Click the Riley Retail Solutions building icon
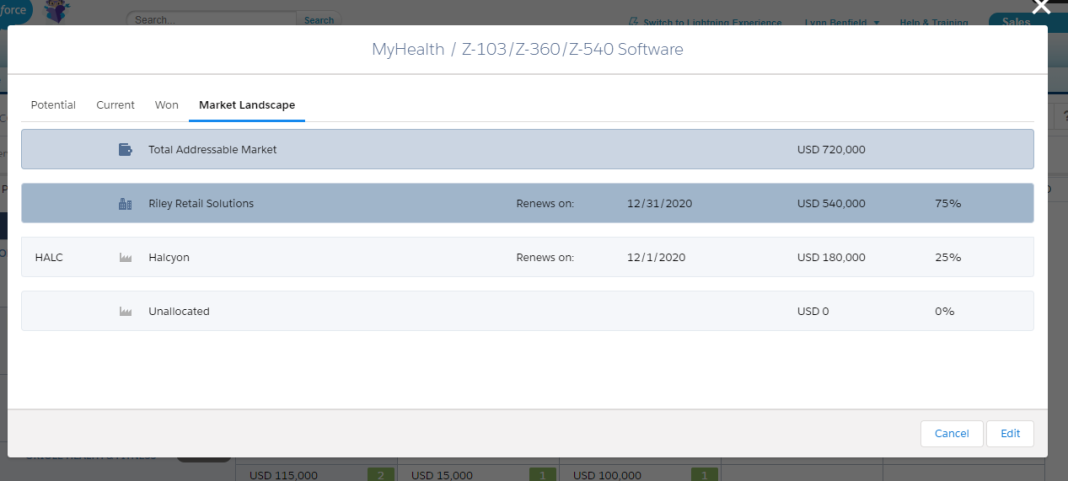This screenshot has width=1068, height=481. tap(125, 203)
